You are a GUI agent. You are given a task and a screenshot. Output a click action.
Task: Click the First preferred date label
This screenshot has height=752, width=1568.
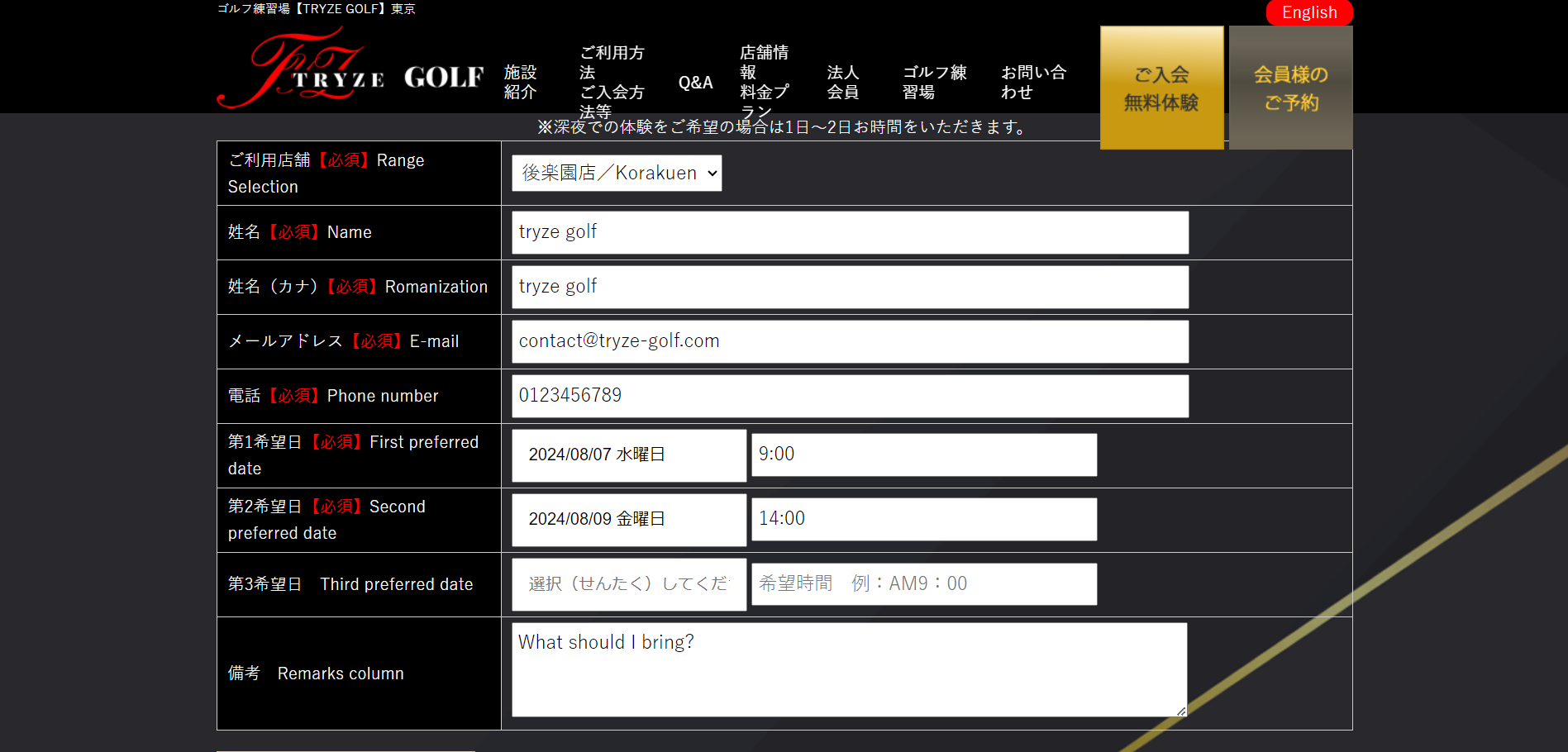pos(354,455)
